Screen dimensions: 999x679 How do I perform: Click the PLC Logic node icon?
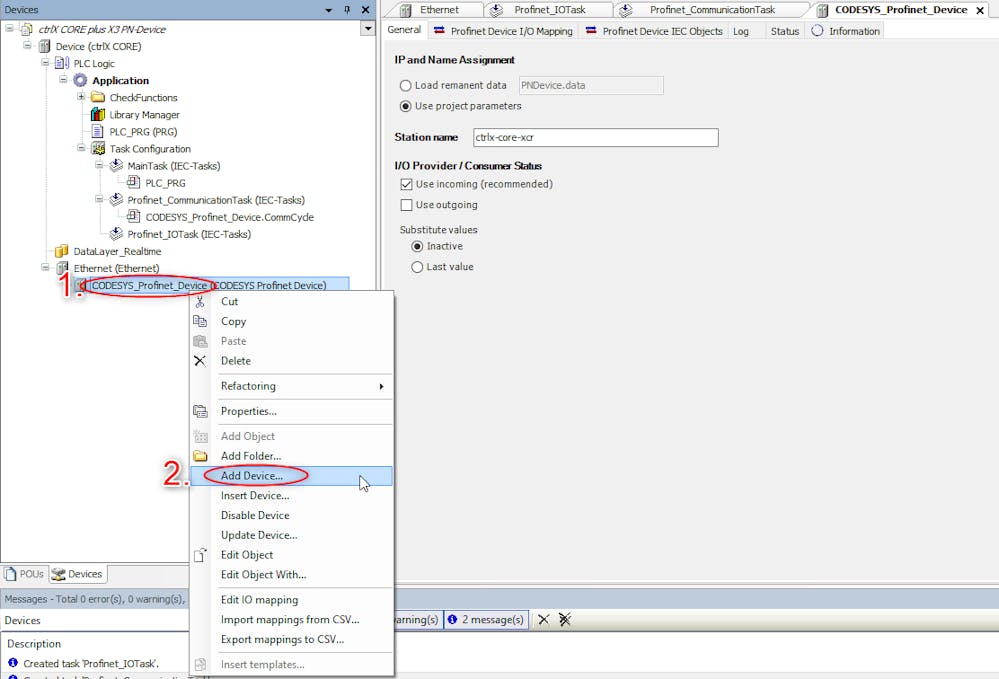pyautogui.click(x=62, y=63)
